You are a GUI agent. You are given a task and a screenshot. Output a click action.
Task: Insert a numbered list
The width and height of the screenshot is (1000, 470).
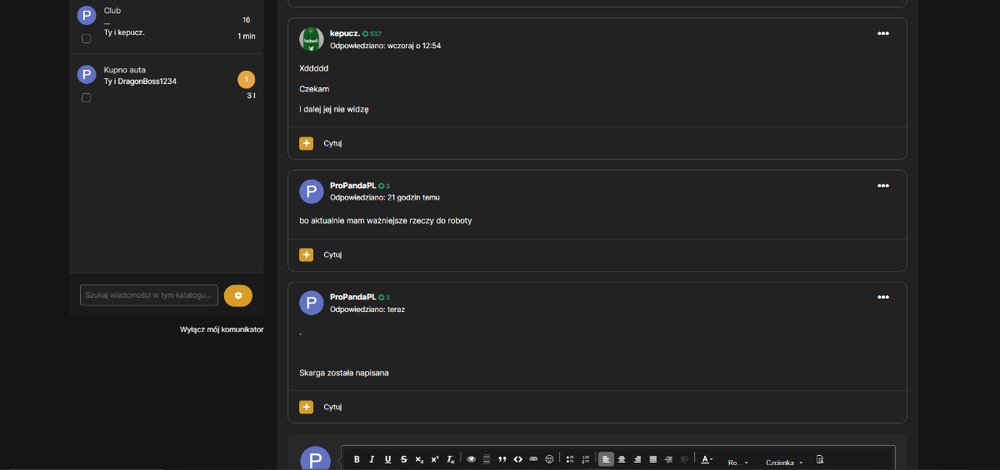coord(585,459)
